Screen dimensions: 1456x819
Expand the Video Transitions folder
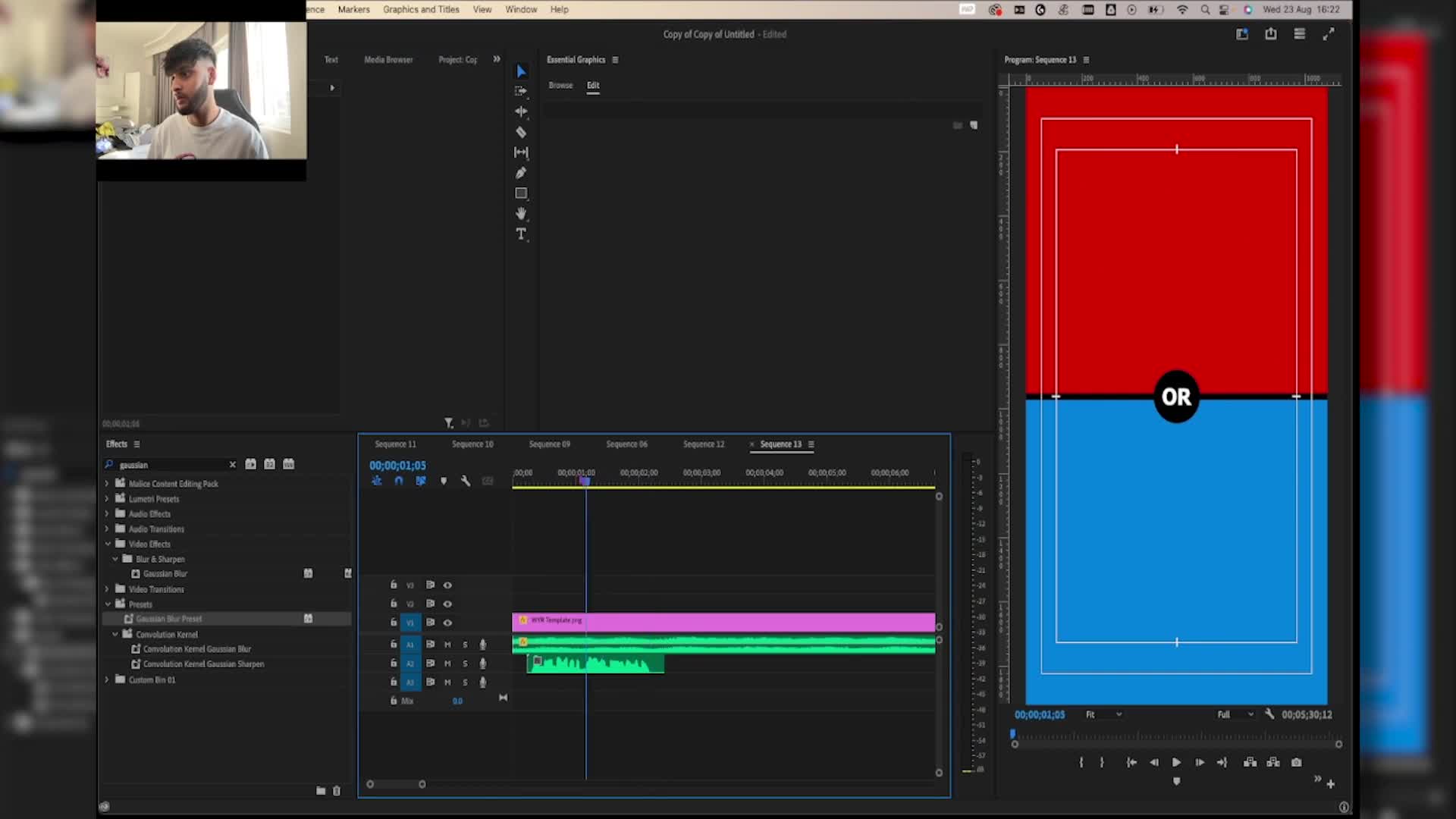[x=106, y=589]
